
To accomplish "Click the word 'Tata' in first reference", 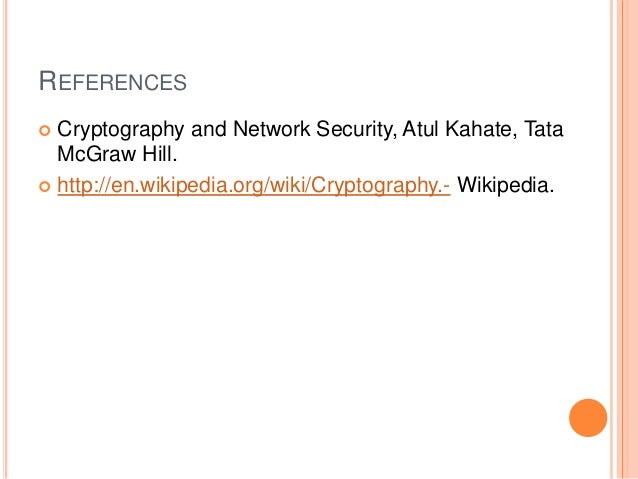I will (544, 129).
